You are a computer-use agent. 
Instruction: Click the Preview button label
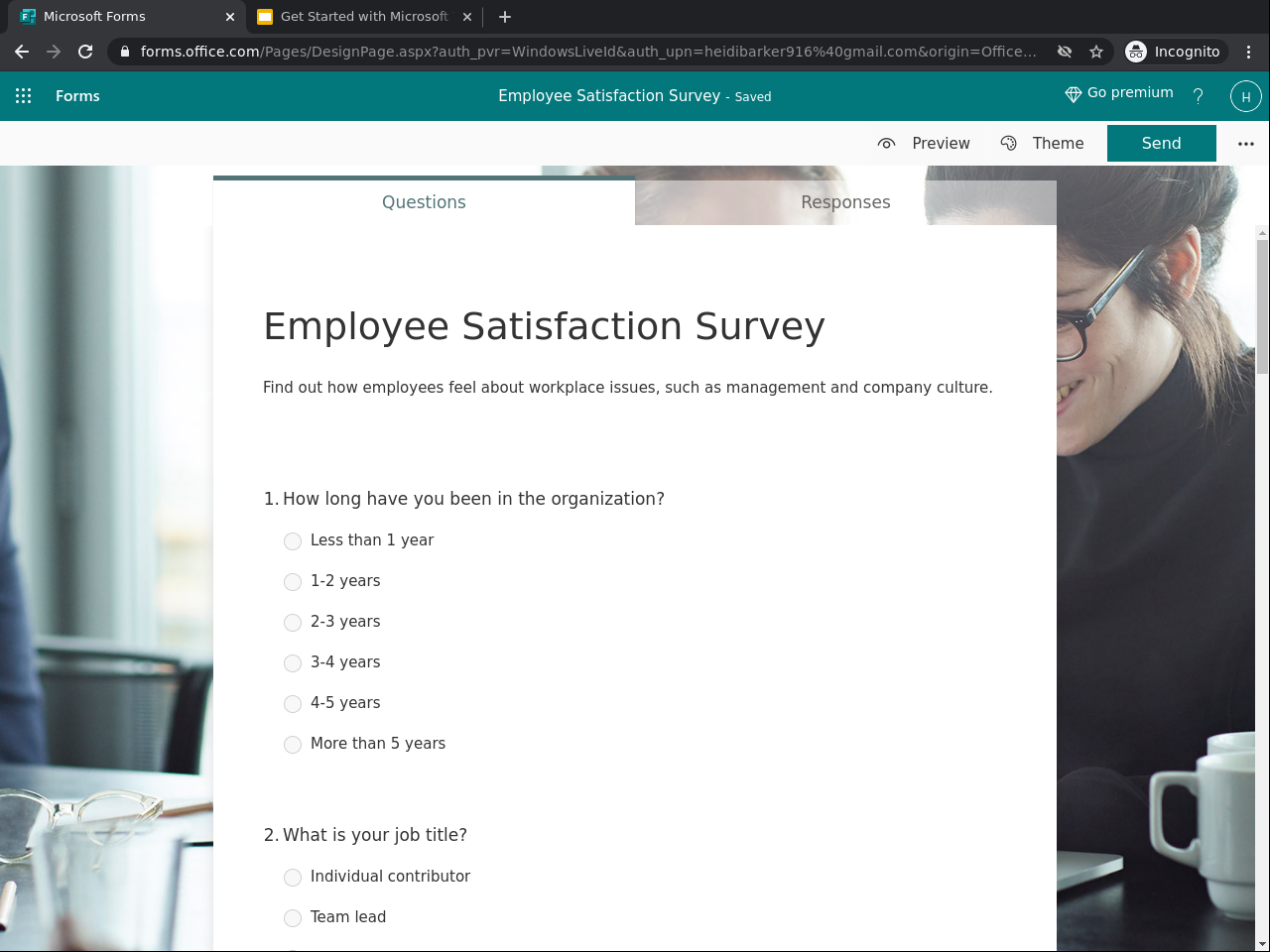pos(941,144)
